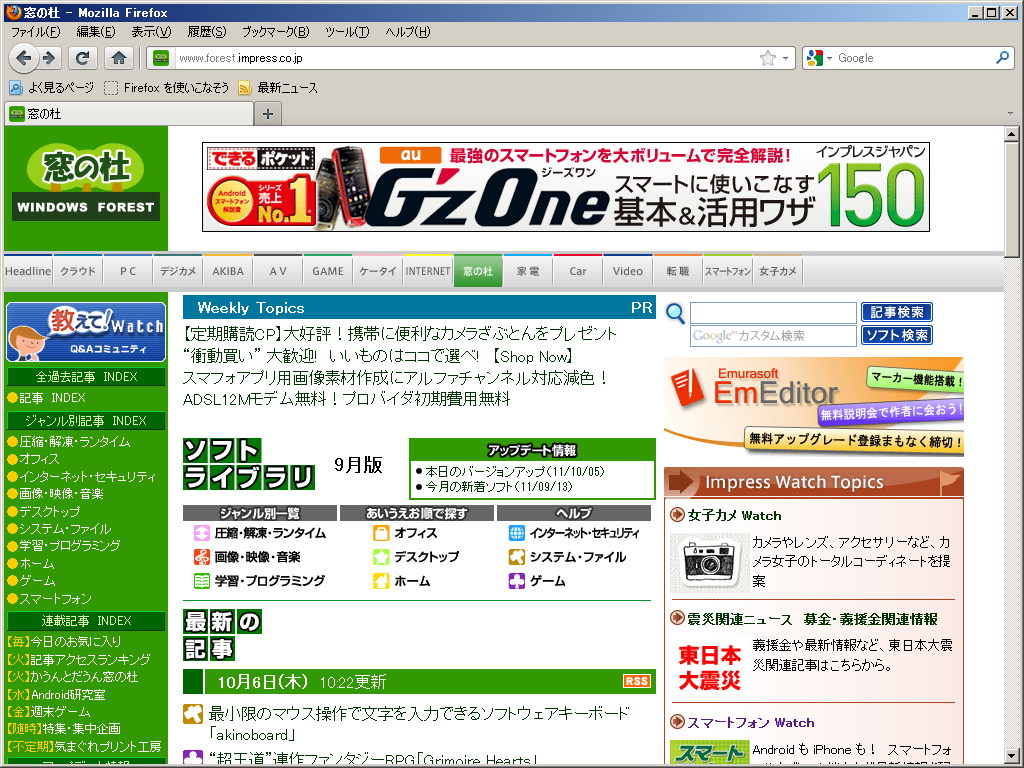Open the 表示(V) menu
This screenshot has width=1024, height=768.
point(151,31)
